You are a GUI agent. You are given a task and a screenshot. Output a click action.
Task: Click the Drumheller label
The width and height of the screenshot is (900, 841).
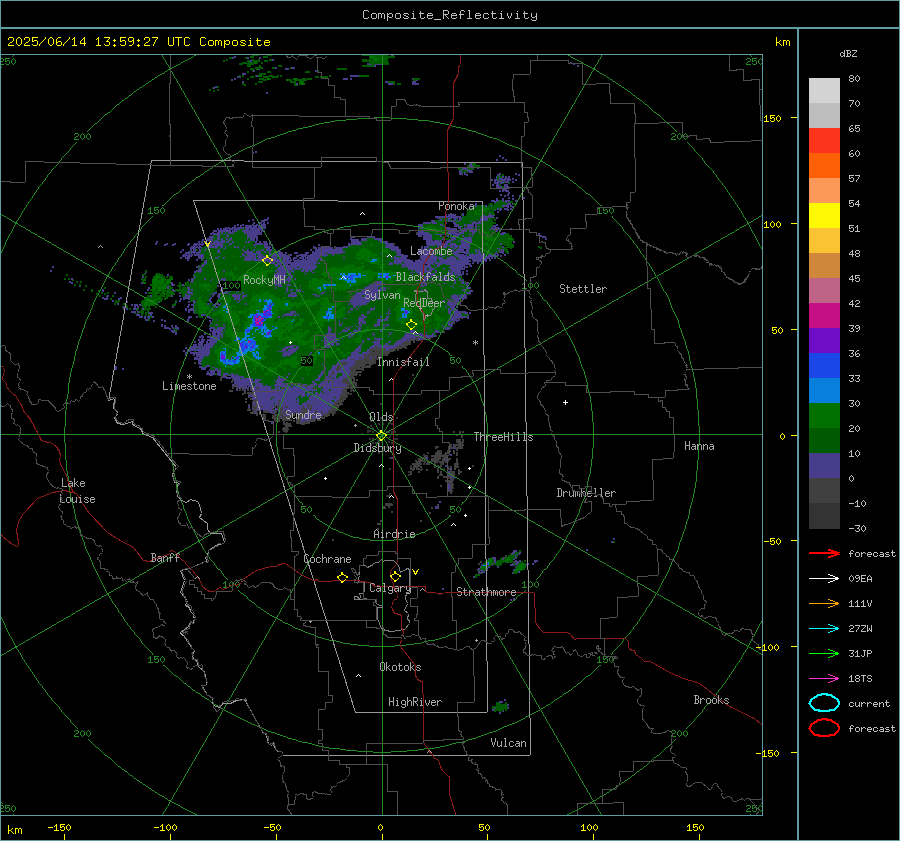(x=586, y=493)
